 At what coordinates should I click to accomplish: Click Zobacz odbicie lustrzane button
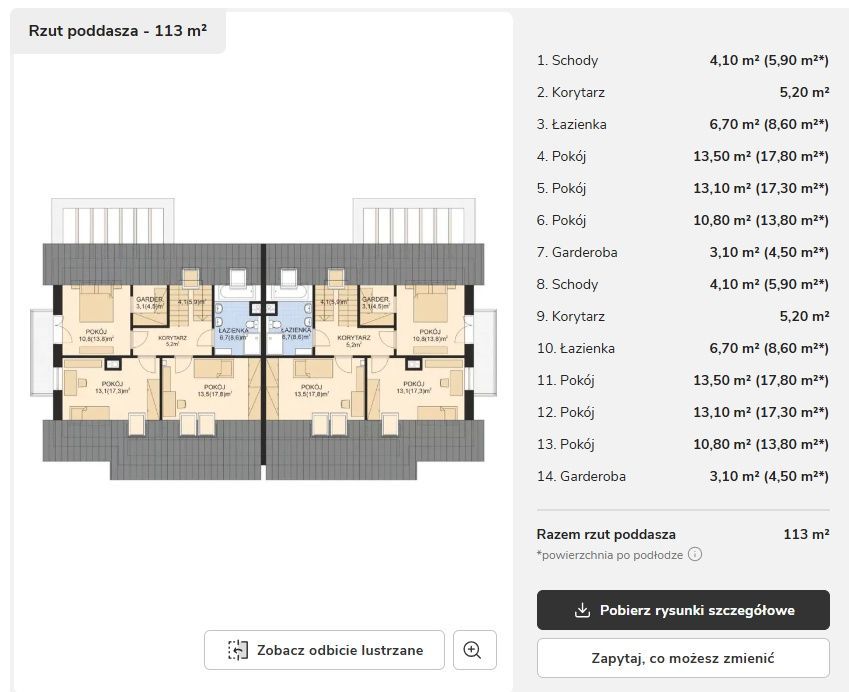[324, 650]
